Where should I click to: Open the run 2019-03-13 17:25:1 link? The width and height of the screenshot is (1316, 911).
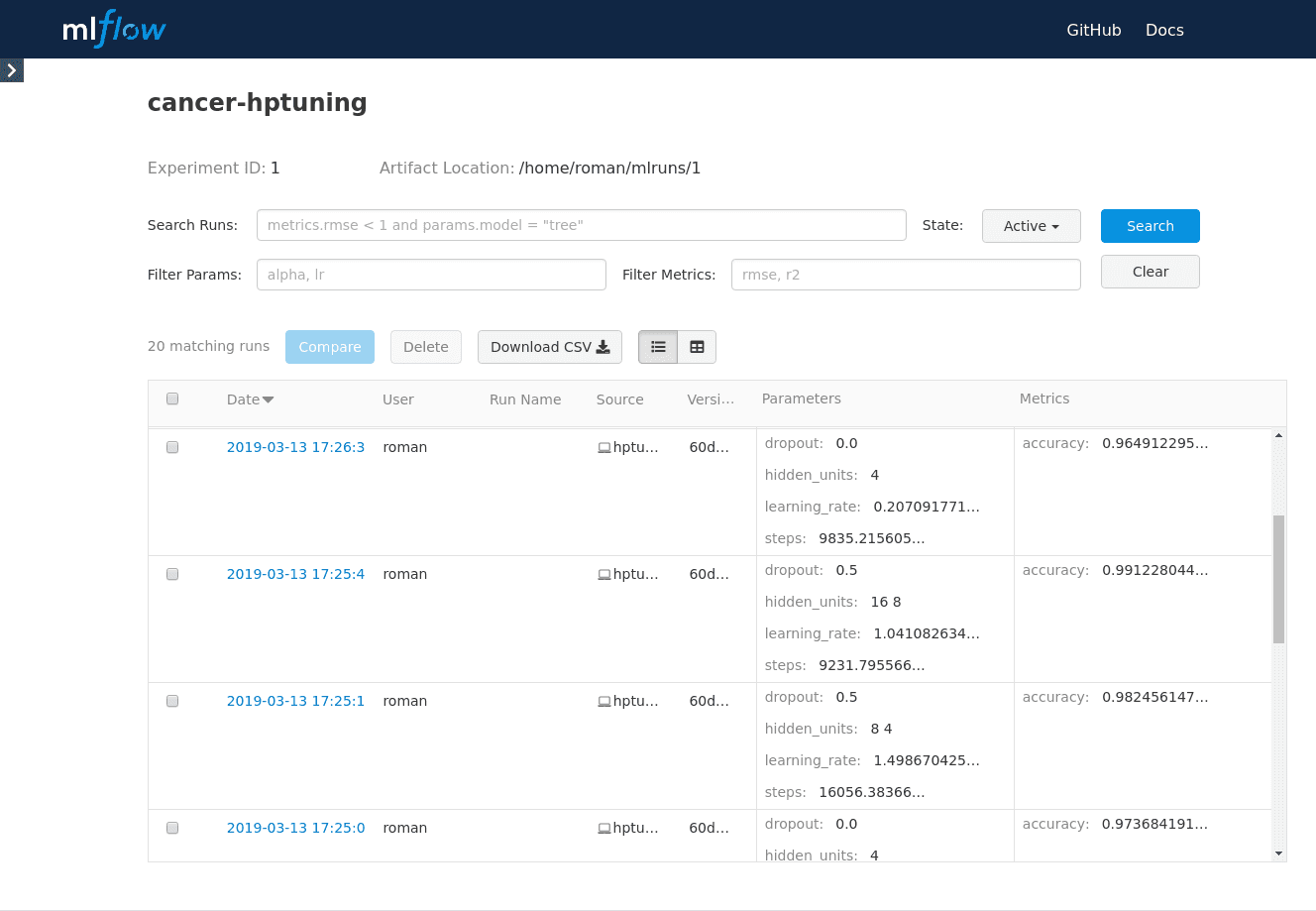[295, 701]
